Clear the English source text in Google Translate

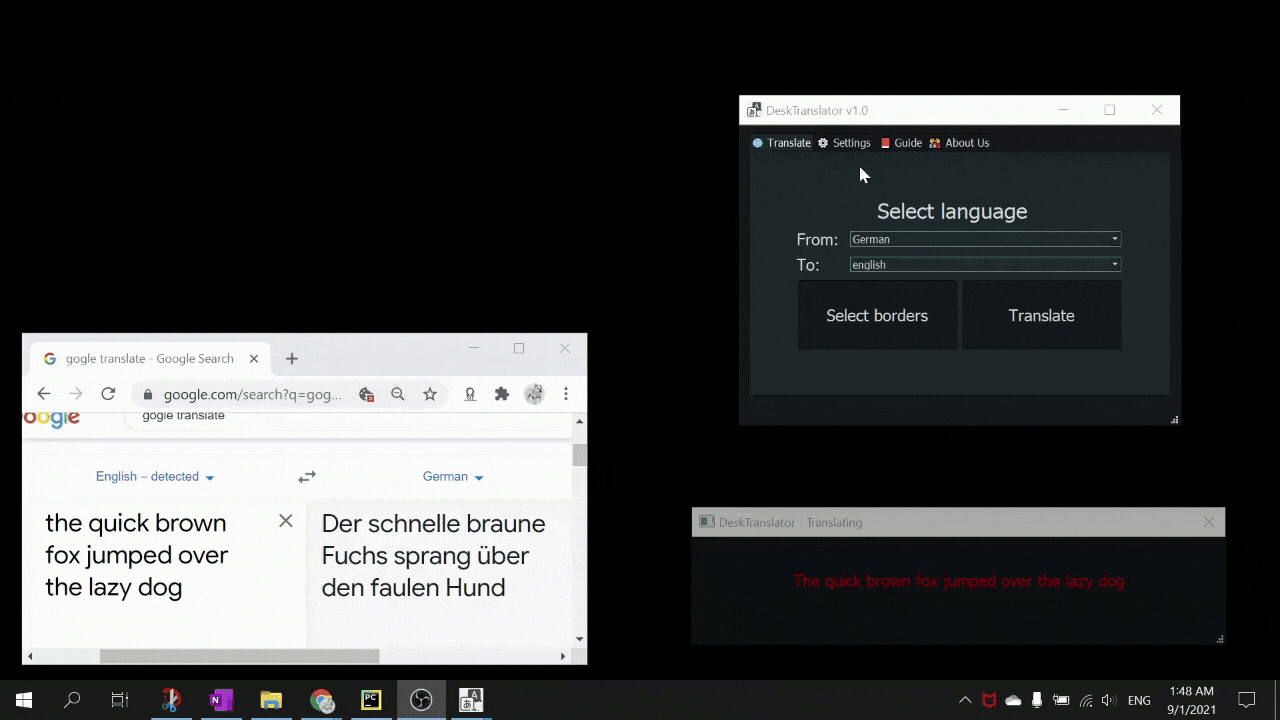pos(286,520)
